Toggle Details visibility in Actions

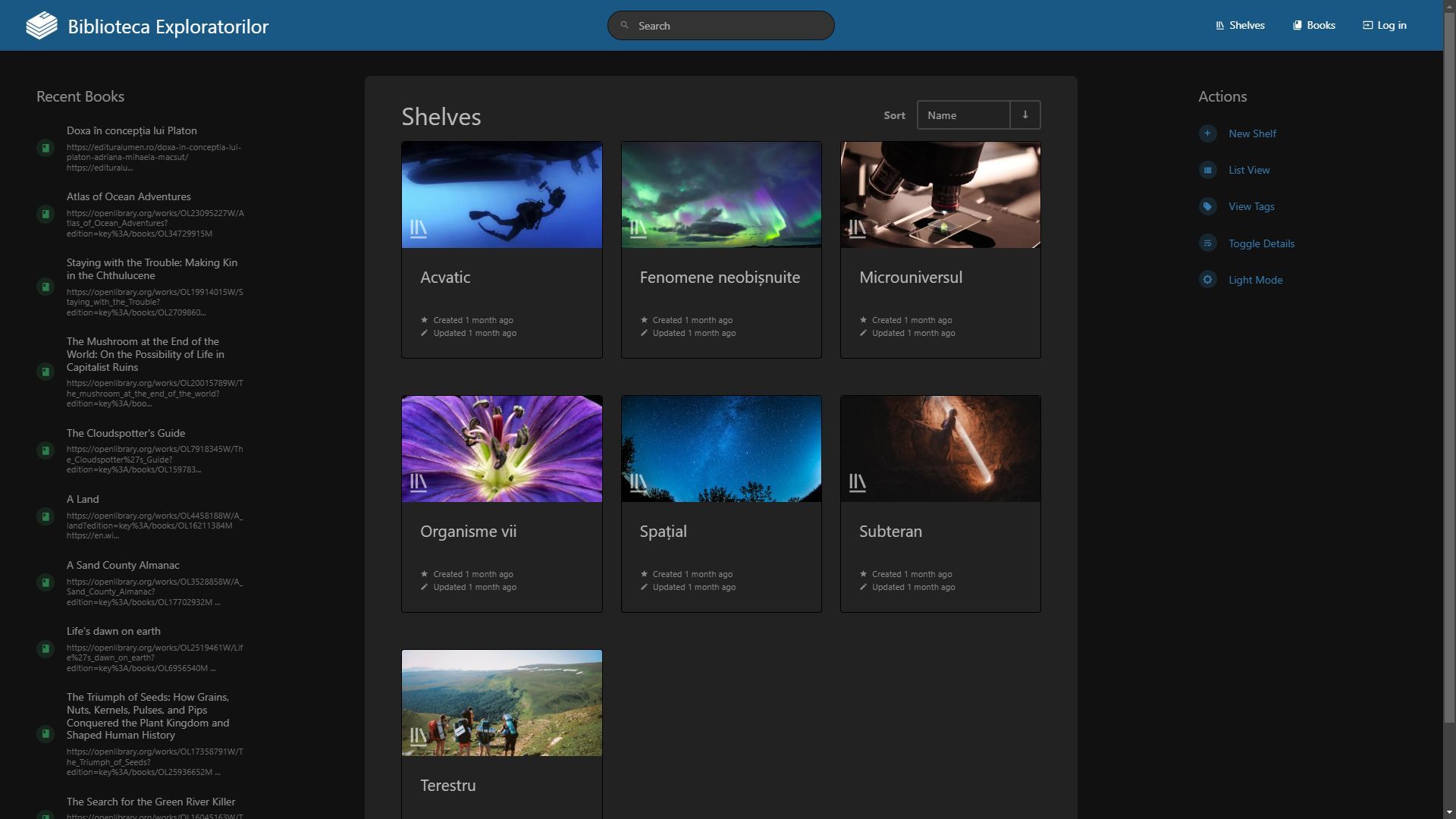tap(1261, 243)
